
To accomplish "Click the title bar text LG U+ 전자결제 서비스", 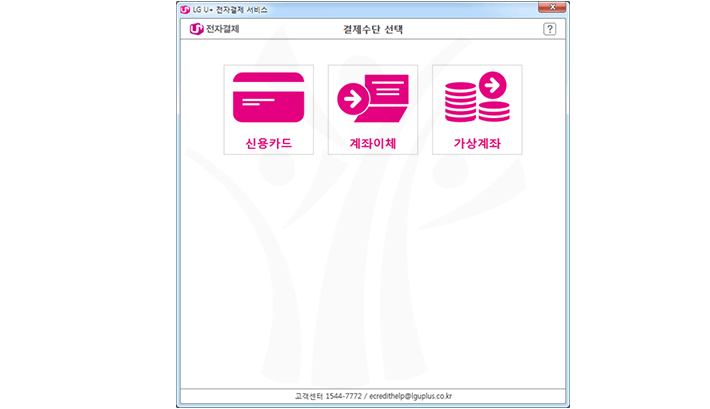I will tap(229, 8).
